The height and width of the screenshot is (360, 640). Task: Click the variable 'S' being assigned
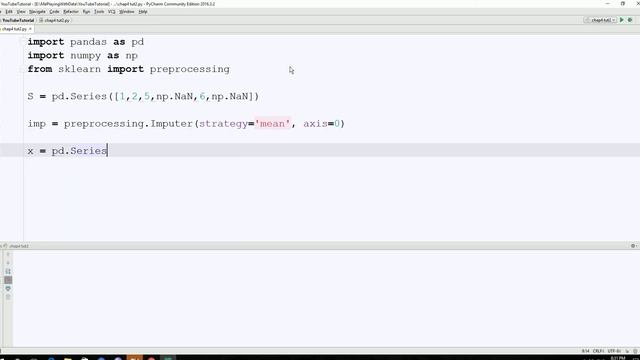pyautogui.click(x=31, y=96)
